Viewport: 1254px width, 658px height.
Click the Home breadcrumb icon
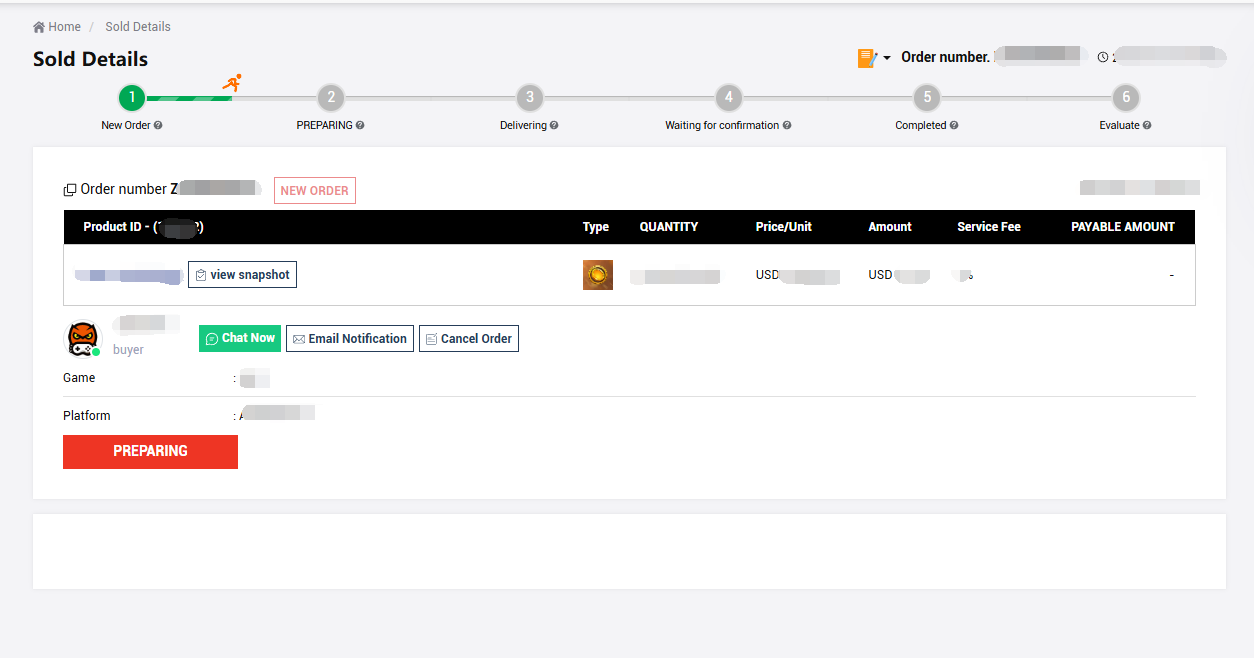click(39, 27)
